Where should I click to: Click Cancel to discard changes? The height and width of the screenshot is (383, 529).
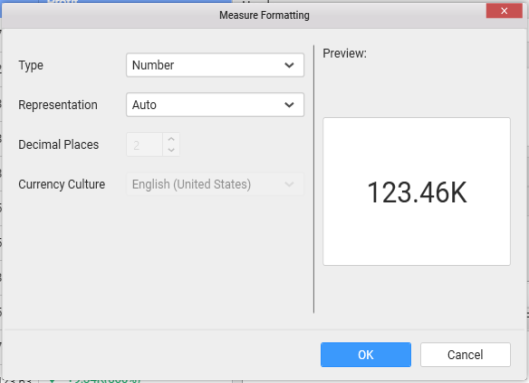coord(465,355)
